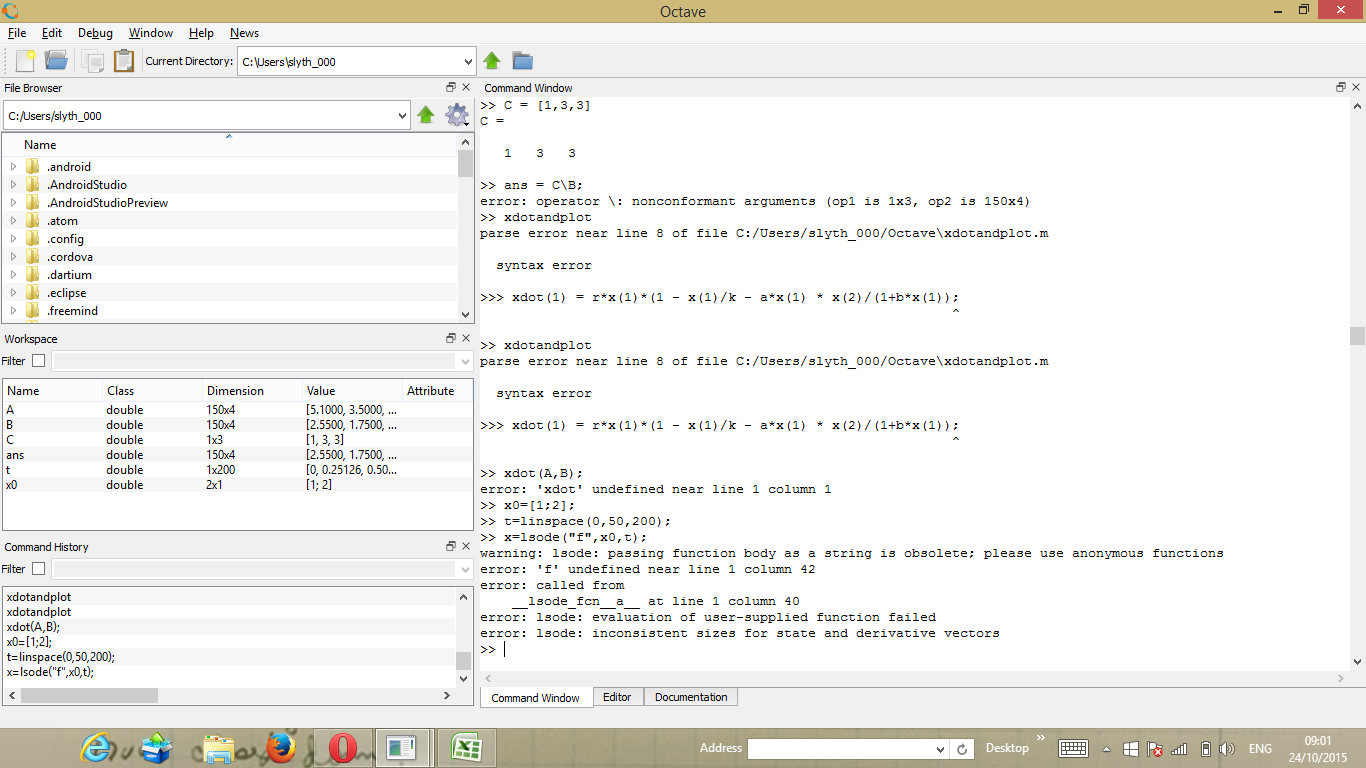Click the volume speaker tray icon
This screenshot has width=1366, height=768.
click(1228, 749)
